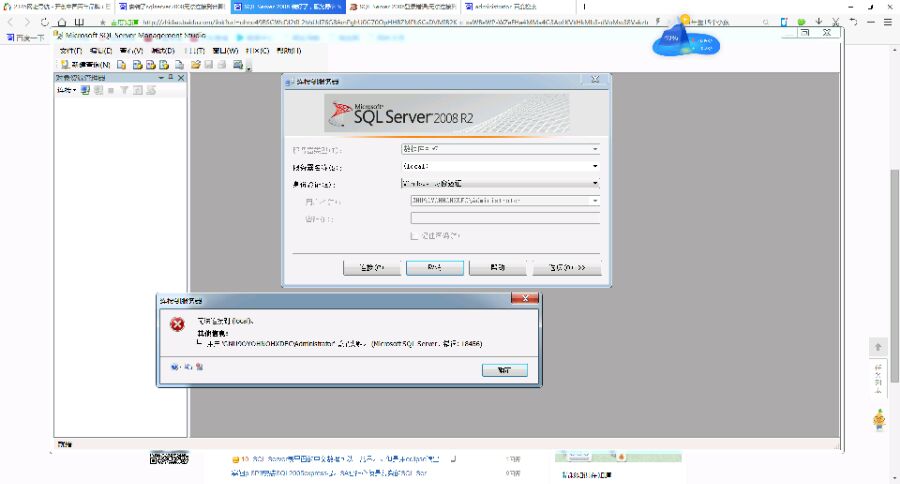This screenshot has width=900, height=484.
Task: Click the Options >> button
Action: 567,268
